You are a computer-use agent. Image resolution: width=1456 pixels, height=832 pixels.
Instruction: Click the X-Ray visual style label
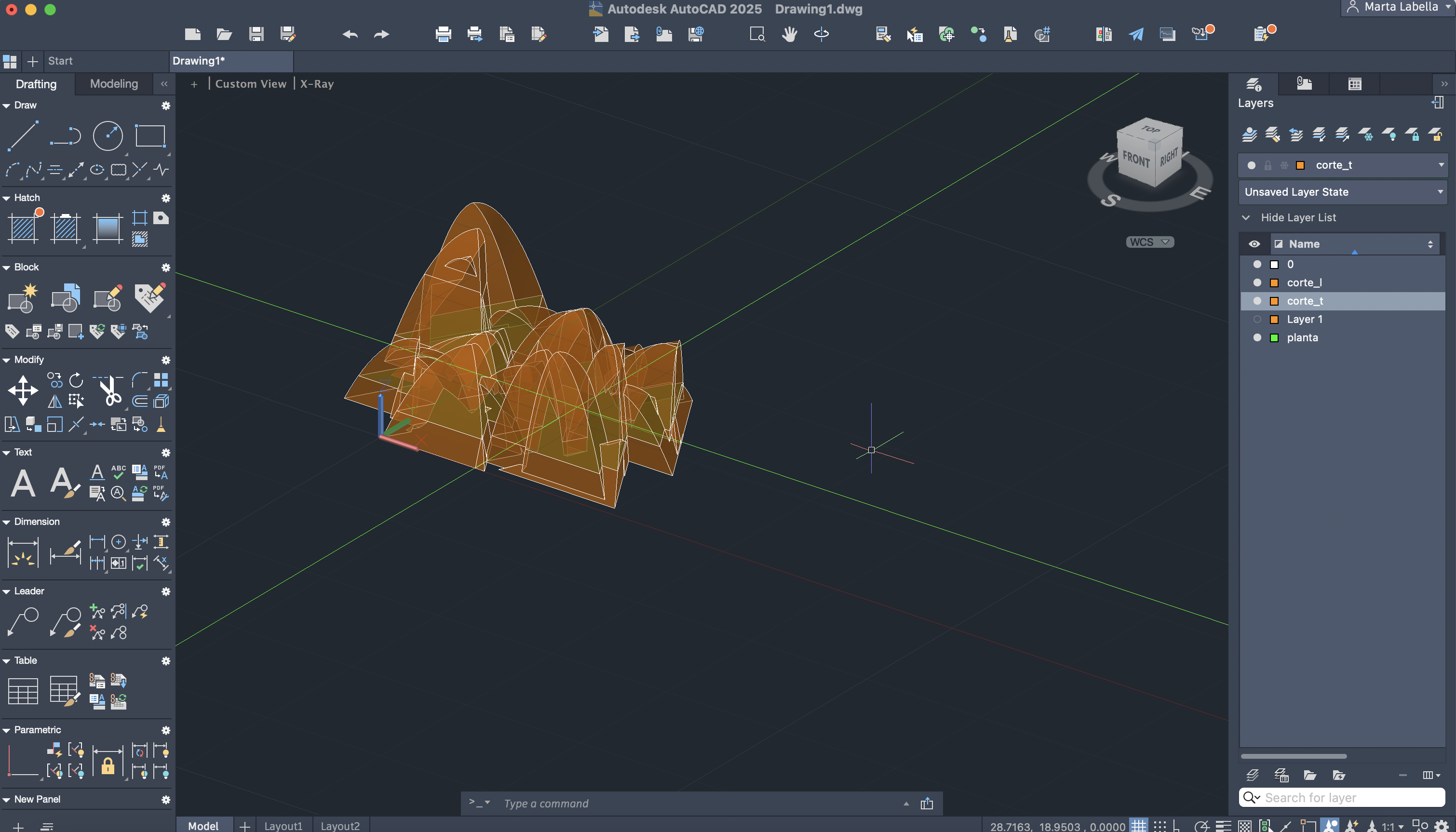(317, 84)
